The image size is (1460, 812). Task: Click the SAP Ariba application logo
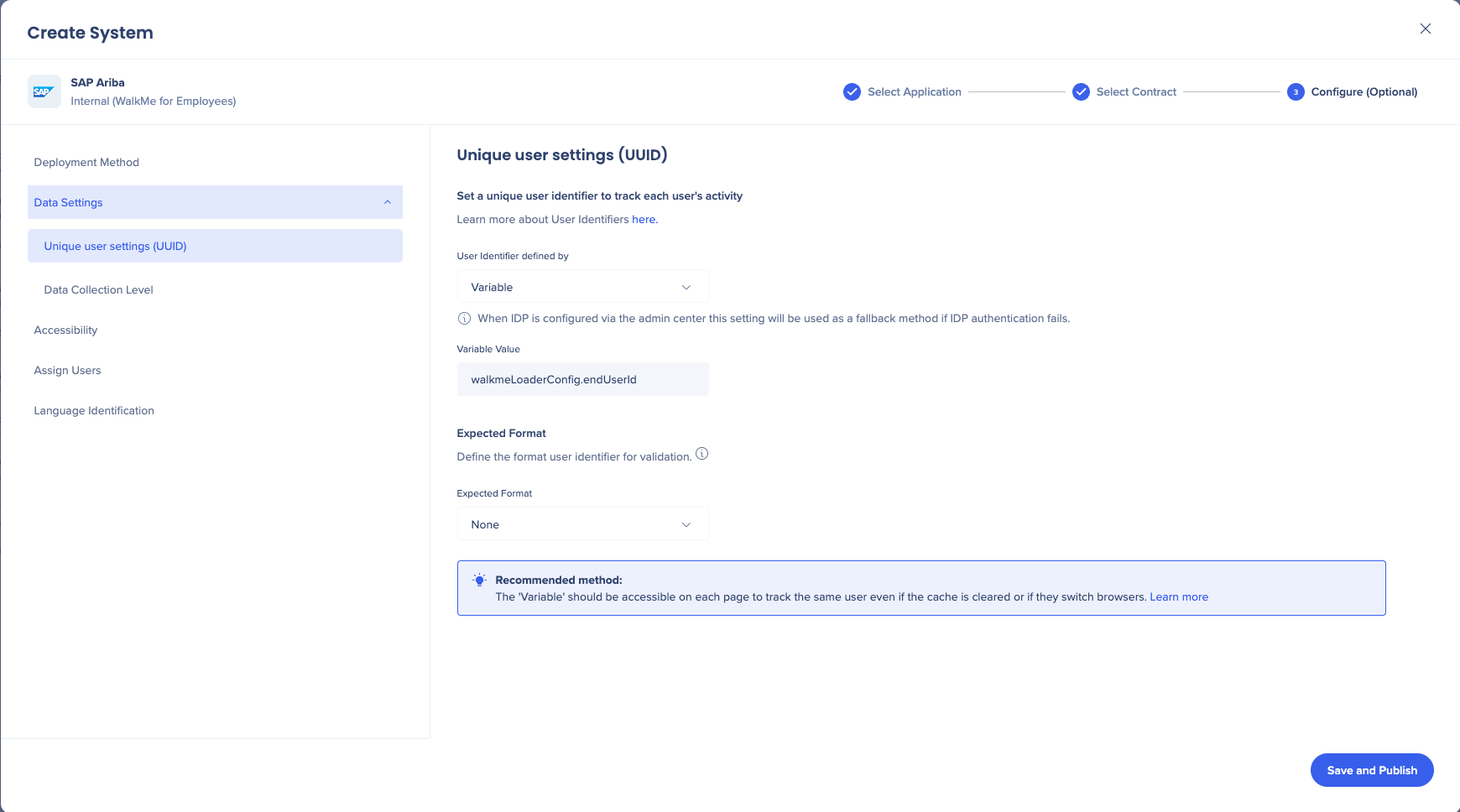click(44, 91)
